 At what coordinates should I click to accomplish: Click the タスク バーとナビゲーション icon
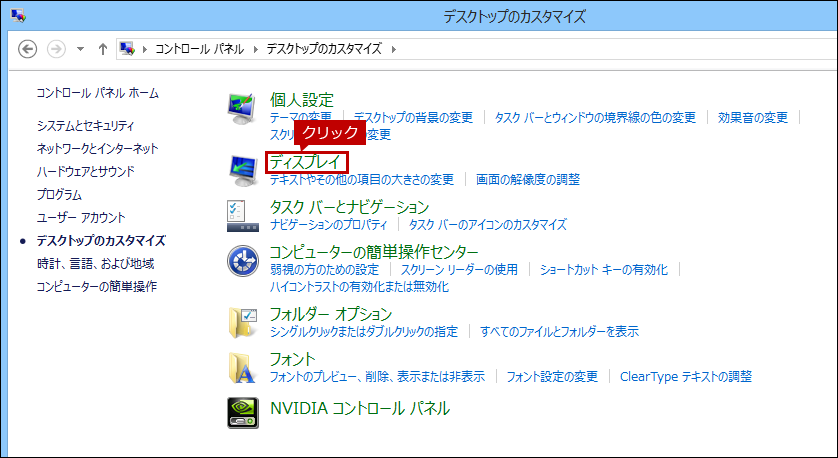point(243,216)
